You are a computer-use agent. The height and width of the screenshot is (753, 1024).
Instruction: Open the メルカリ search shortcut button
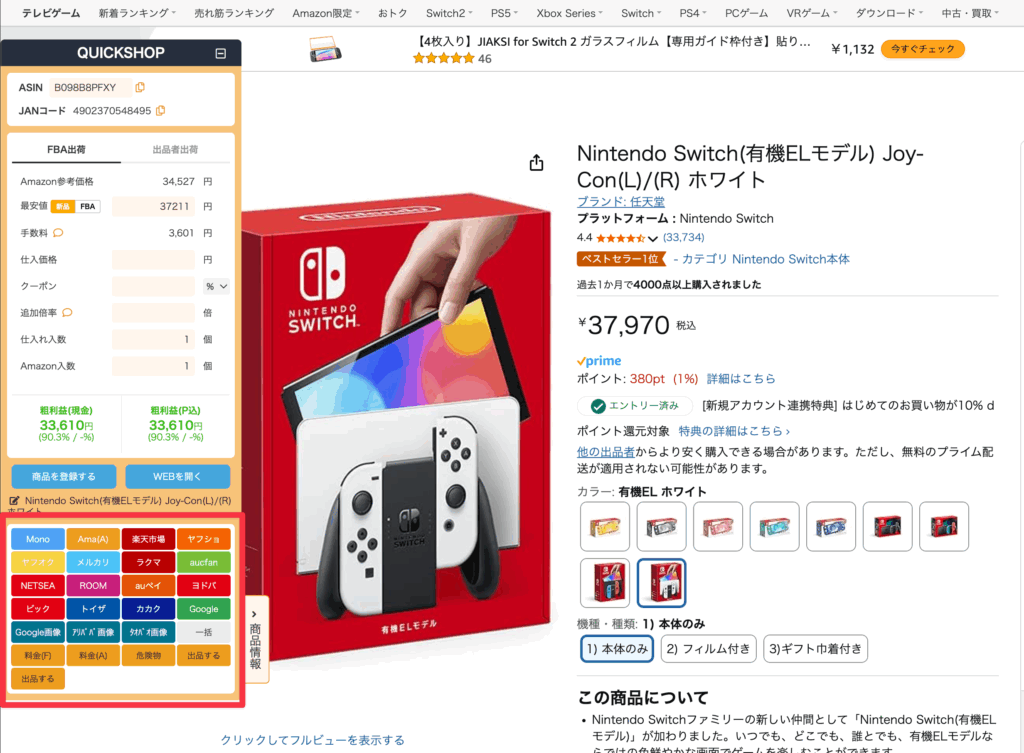pyautogui.click(x=93, y=562)
